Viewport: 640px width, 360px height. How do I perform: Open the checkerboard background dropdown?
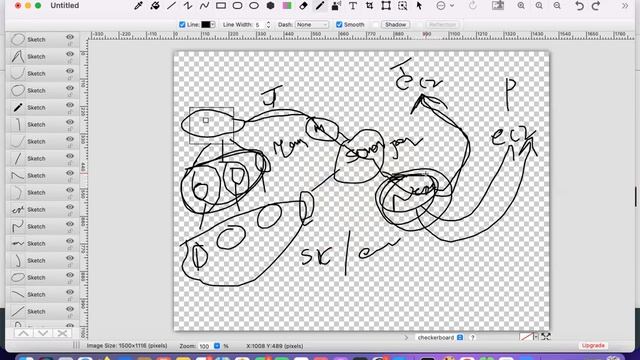460,338
